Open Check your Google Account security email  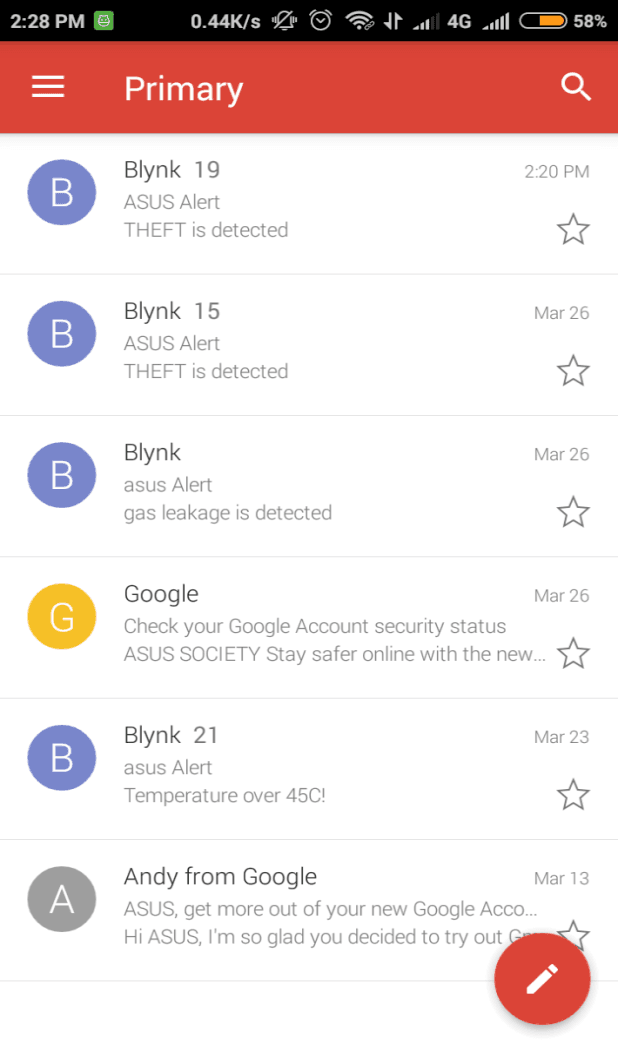pyautogui.click(x=309, y=627)
